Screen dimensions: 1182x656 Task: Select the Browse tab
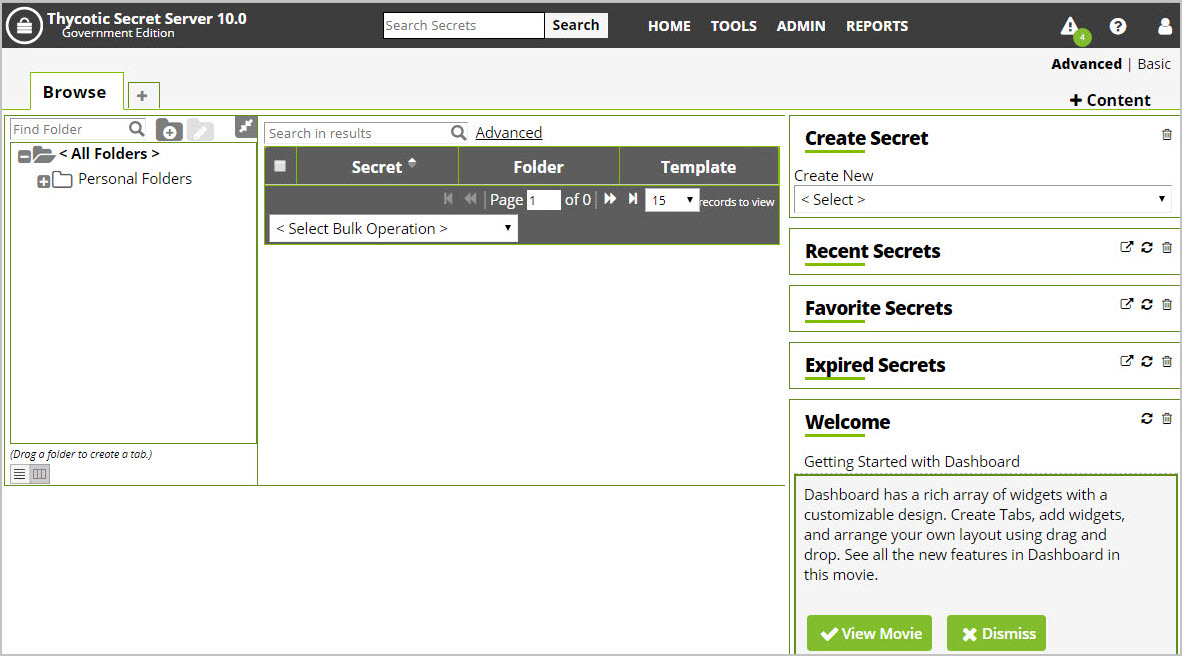(75, 92)
